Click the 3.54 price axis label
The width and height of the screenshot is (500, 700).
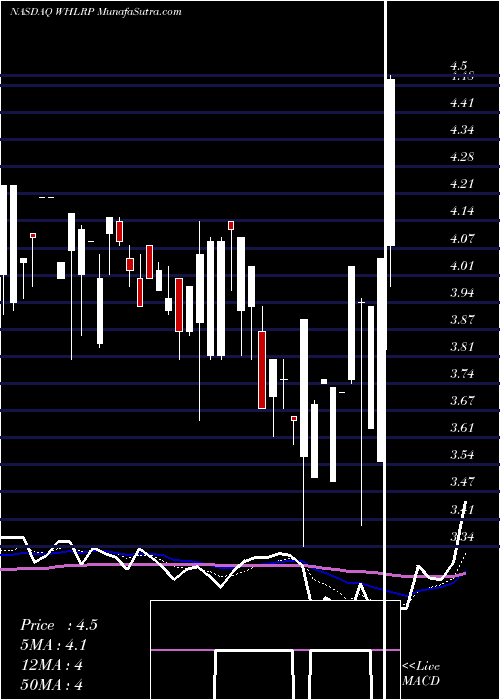462,455
